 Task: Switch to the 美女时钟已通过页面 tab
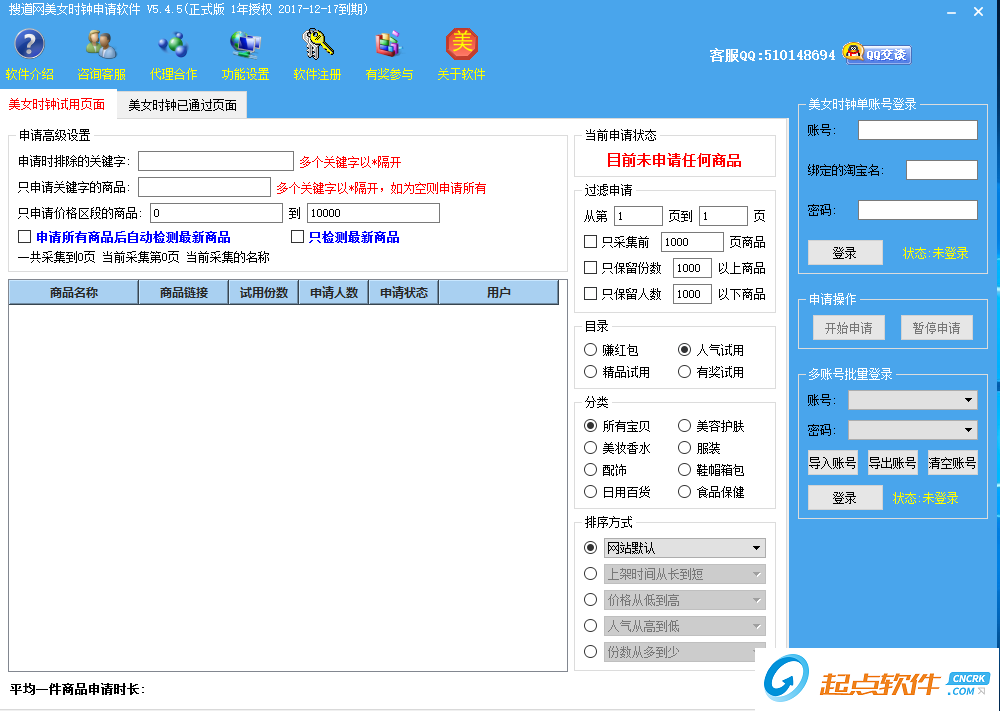pos(184,103)
